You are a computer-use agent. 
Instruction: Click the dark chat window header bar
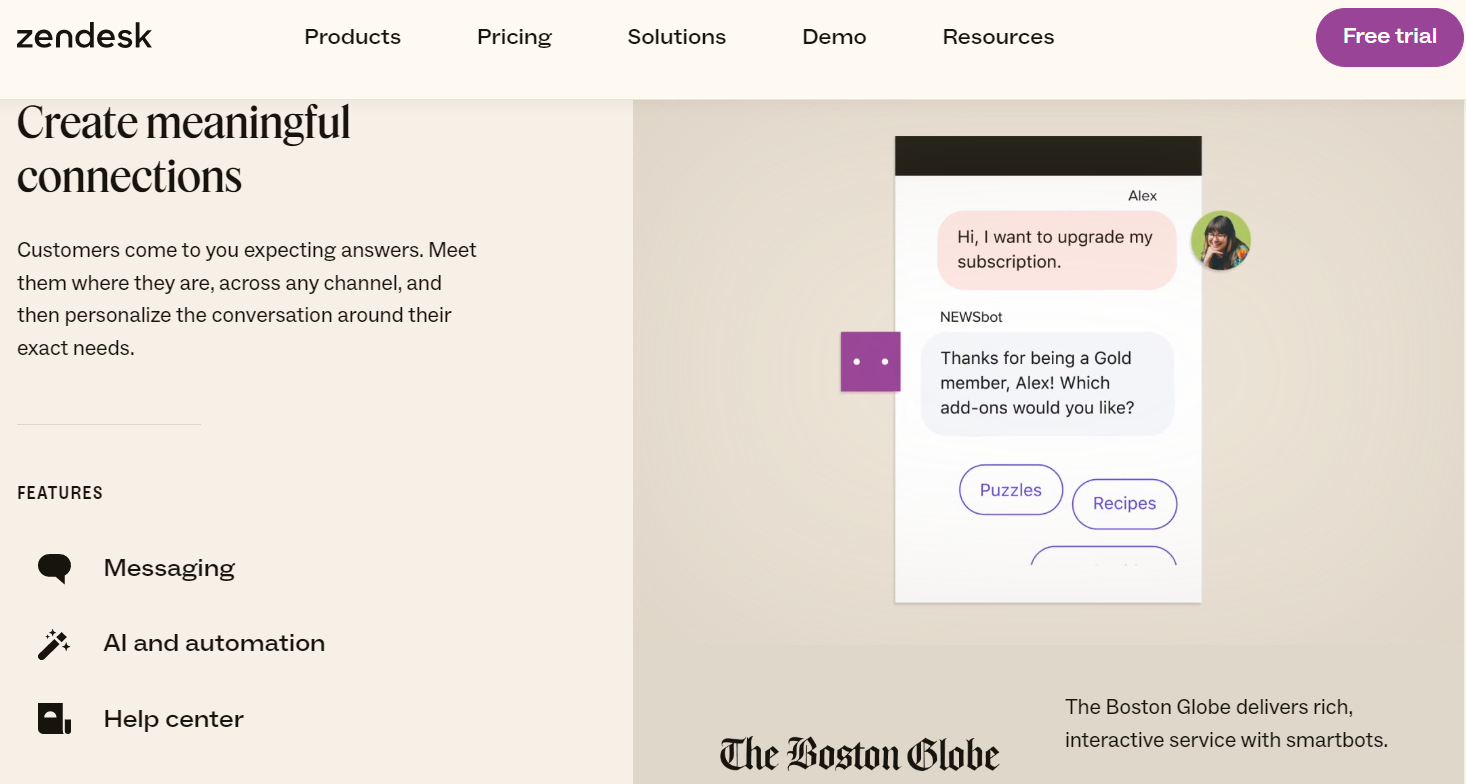click(x=1048, y=156)
